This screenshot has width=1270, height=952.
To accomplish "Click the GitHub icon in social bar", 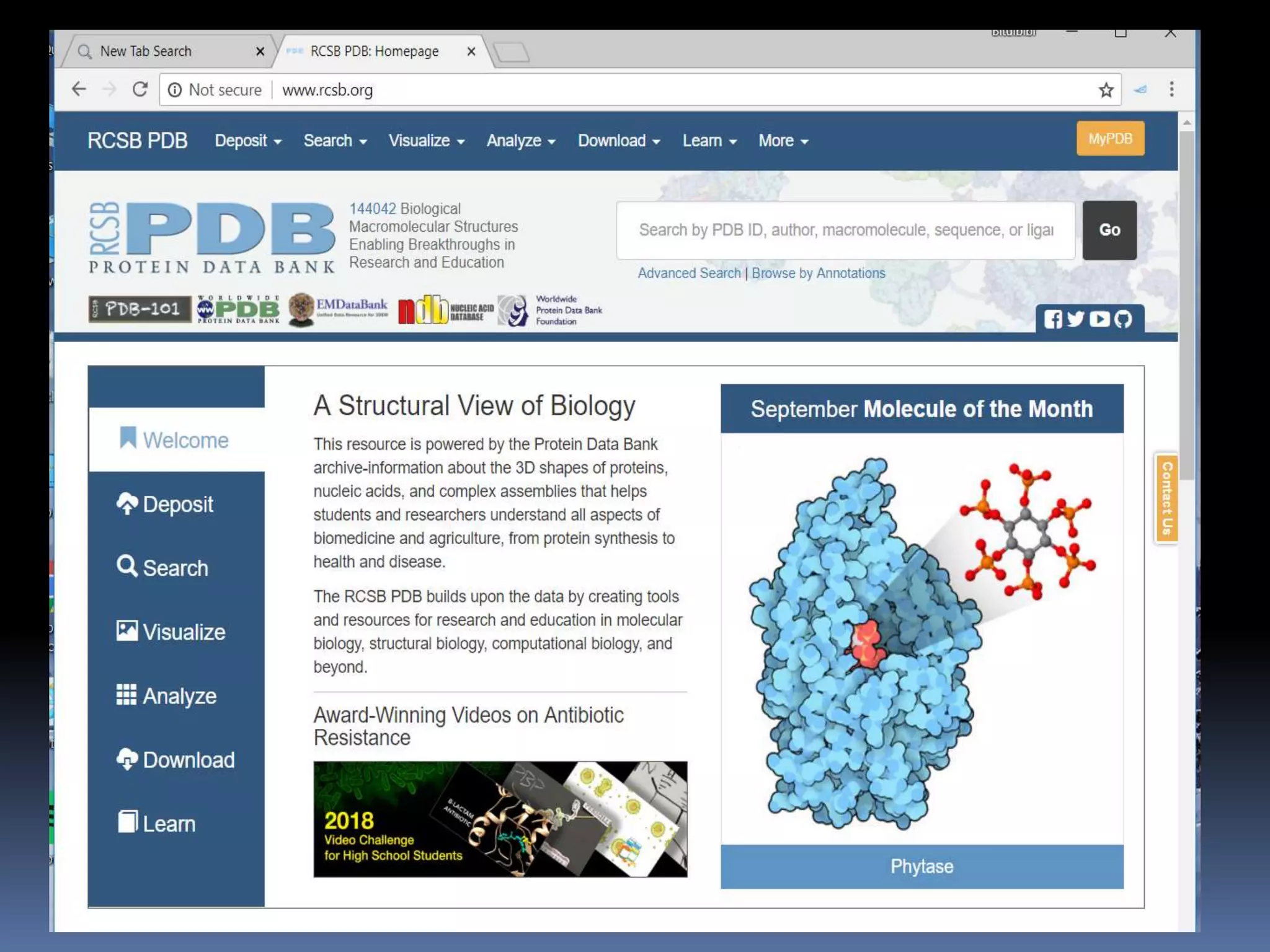I will coord(1123,319).
